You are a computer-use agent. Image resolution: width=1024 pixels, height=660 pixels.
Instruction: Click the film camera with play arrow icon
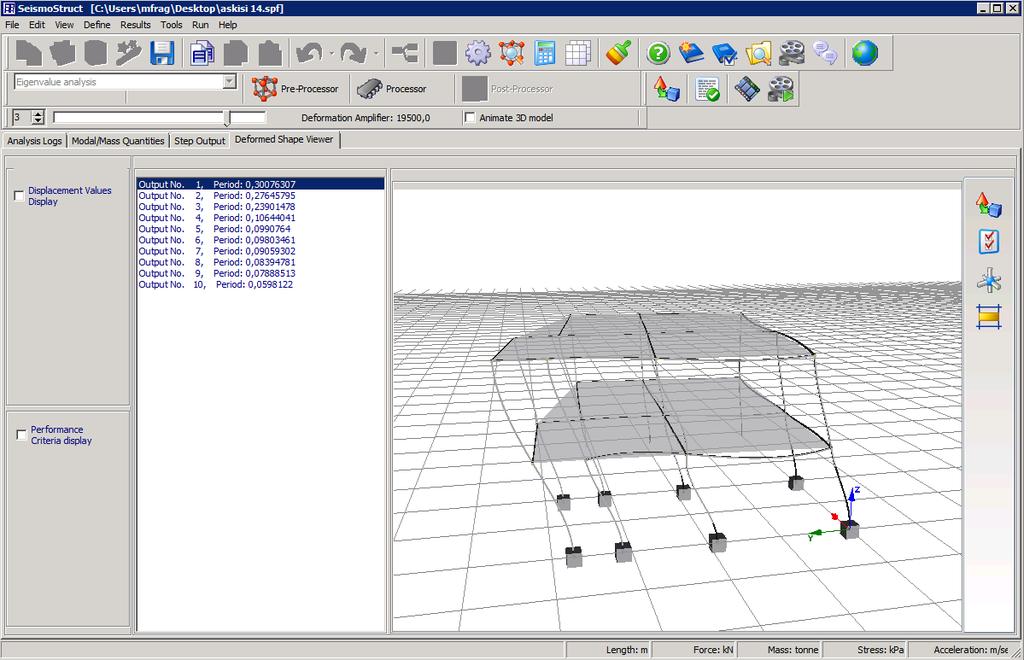780,89
